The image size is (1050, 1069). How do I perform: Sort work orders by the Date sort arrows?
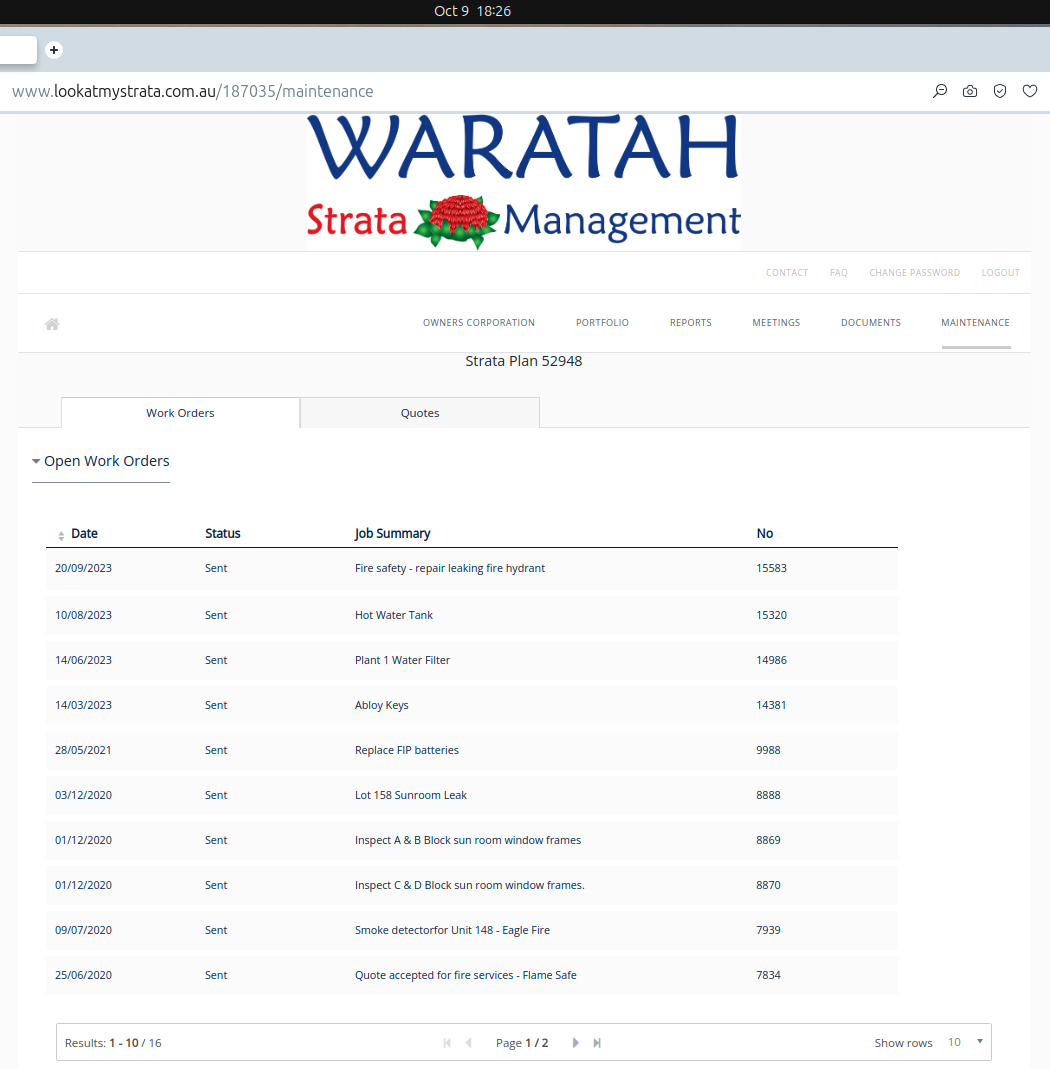61,536
